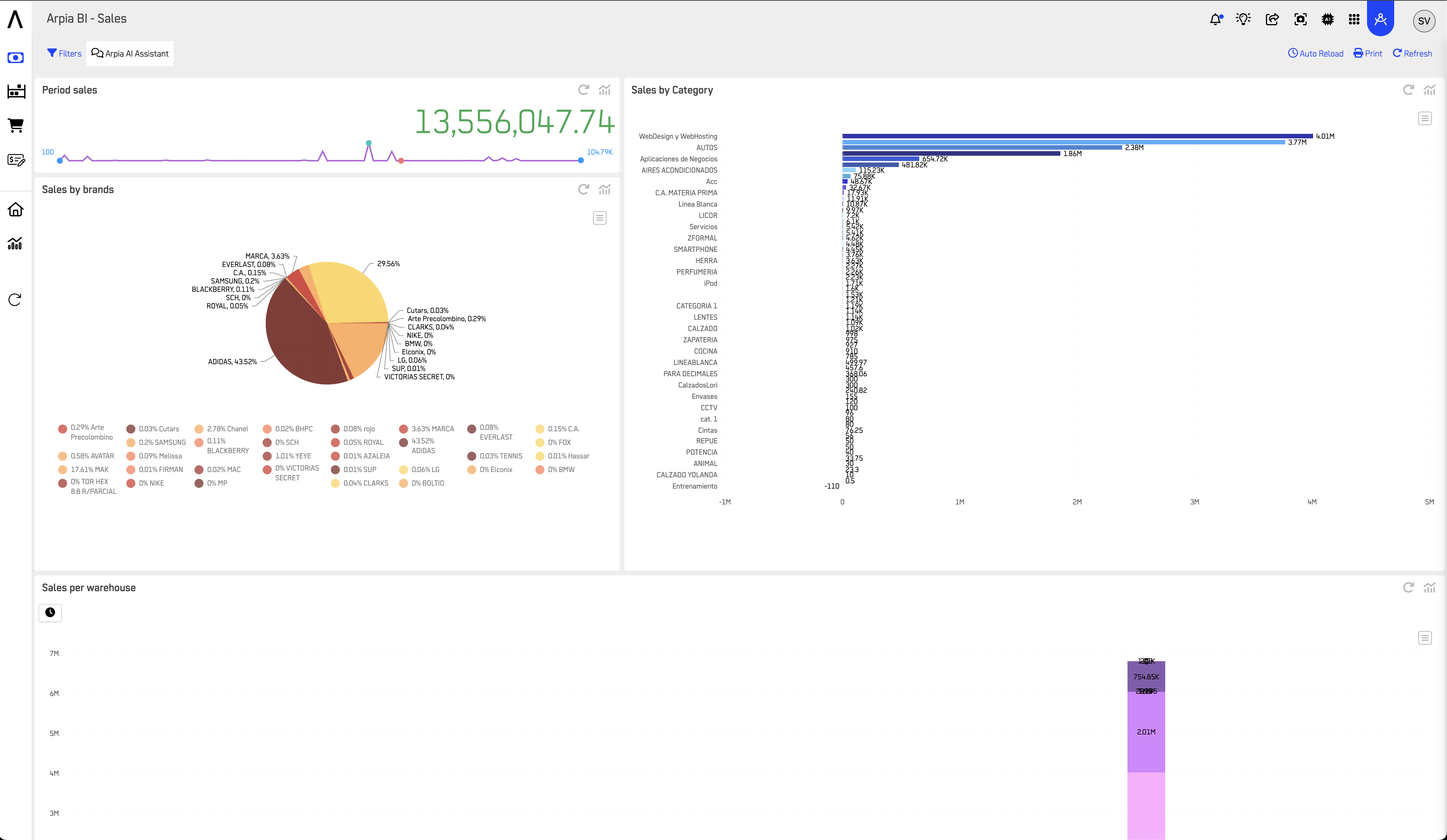Click the sidebar reload icon

pyautogui.click(x=15, y=299)
